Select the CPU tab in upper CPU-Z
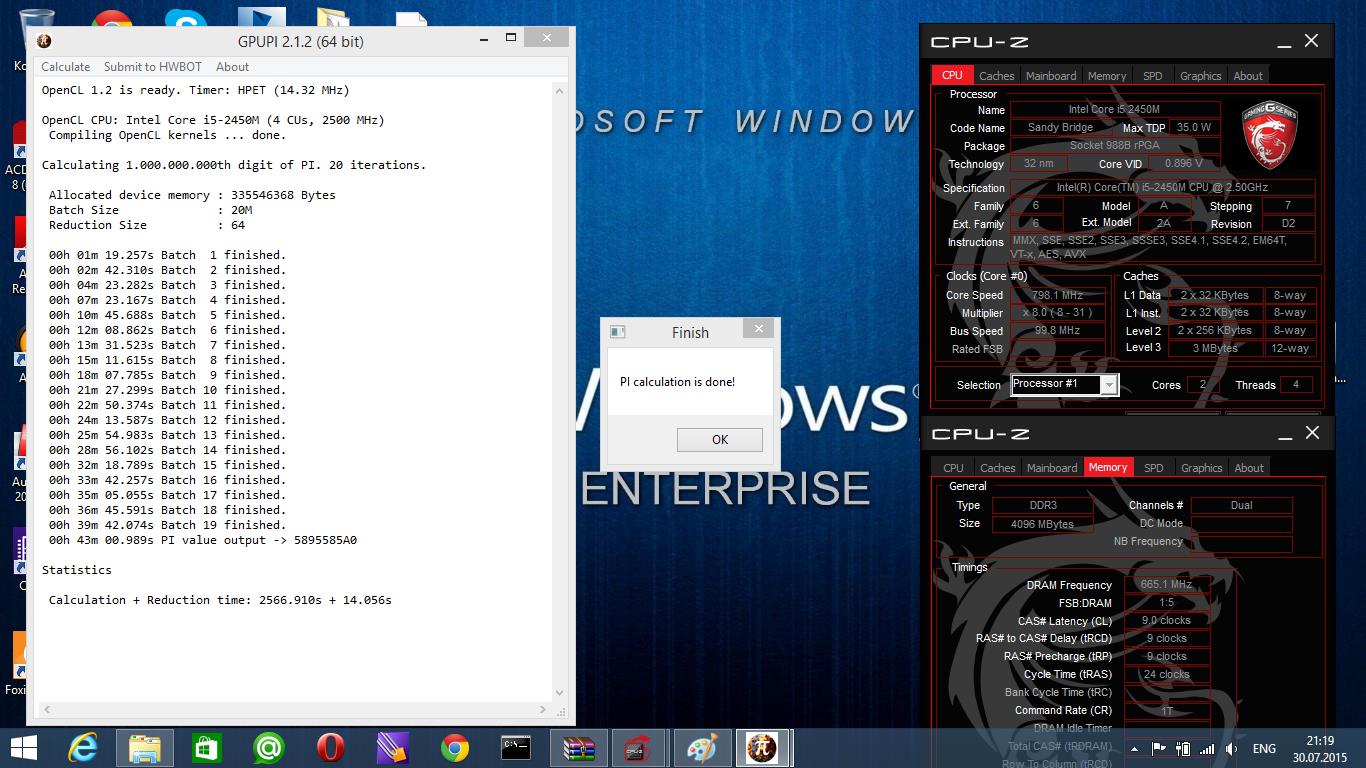 (x=952, y=75)
